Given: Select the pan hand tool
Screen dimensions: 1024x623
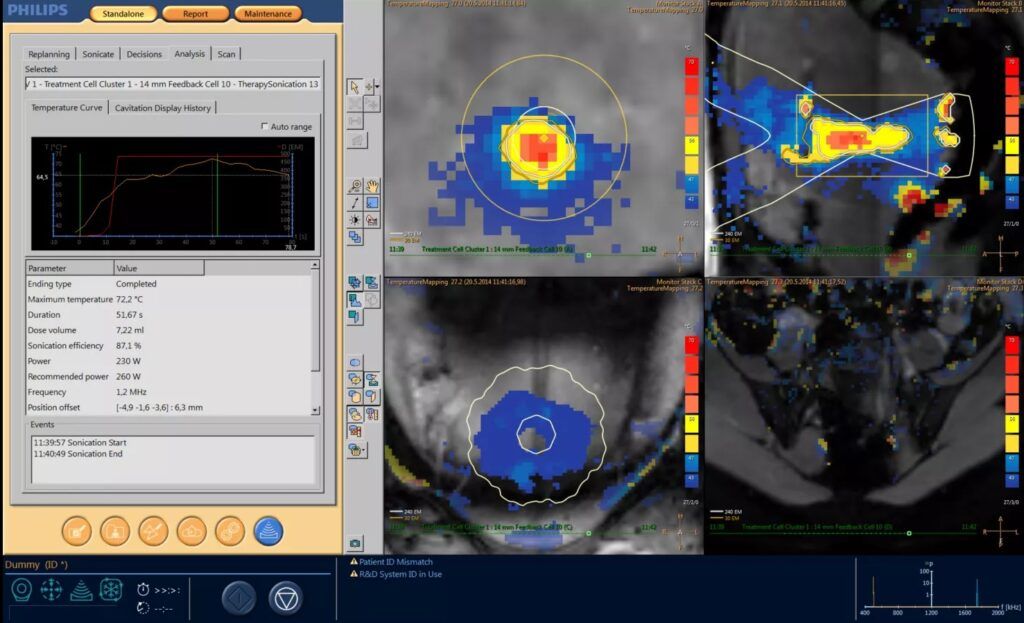Looking at the screenshot, I should click(x=372, y=186).
